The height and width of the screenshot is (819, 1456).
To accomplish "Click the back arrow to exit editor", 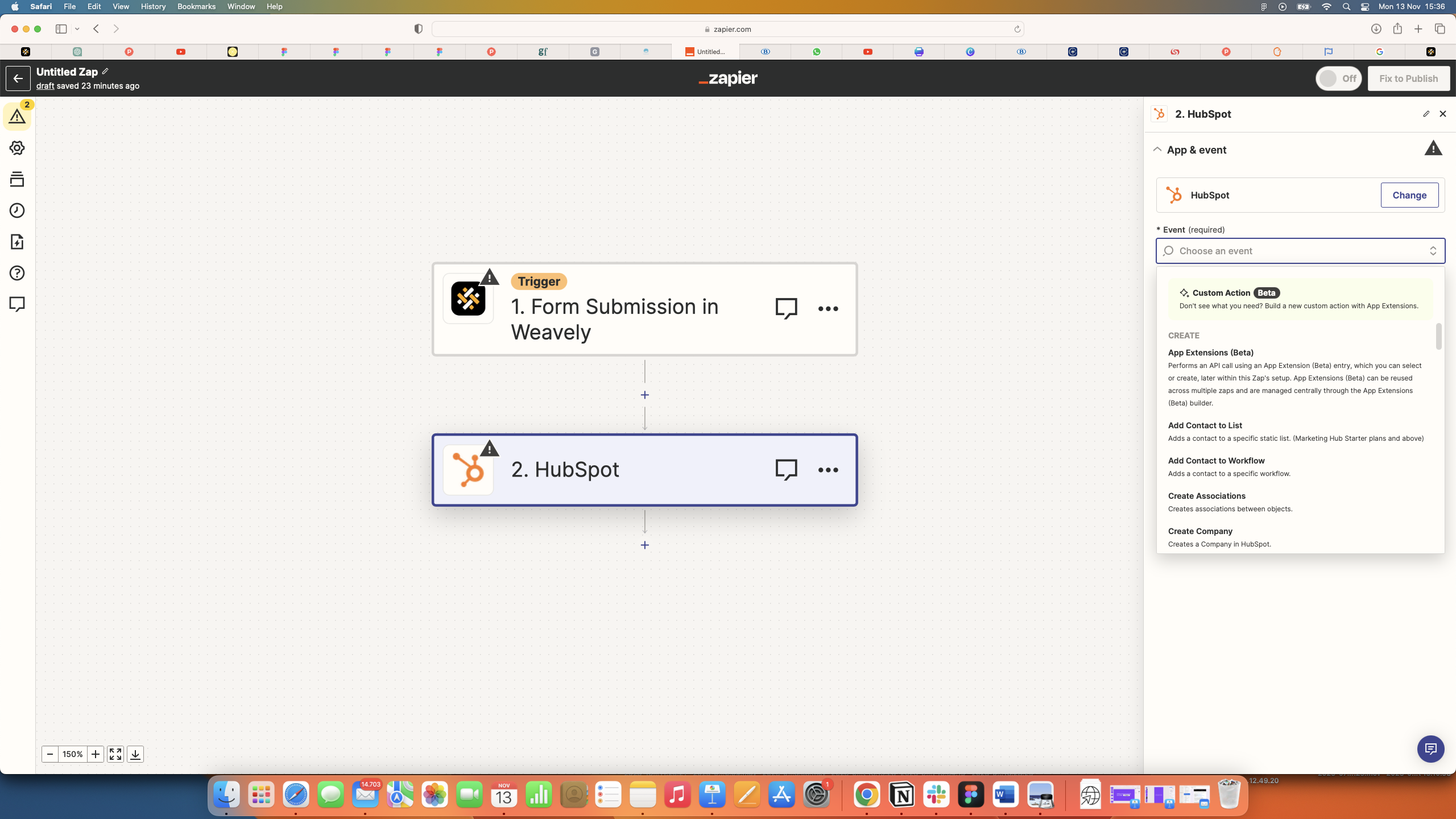I will [18, 78].
